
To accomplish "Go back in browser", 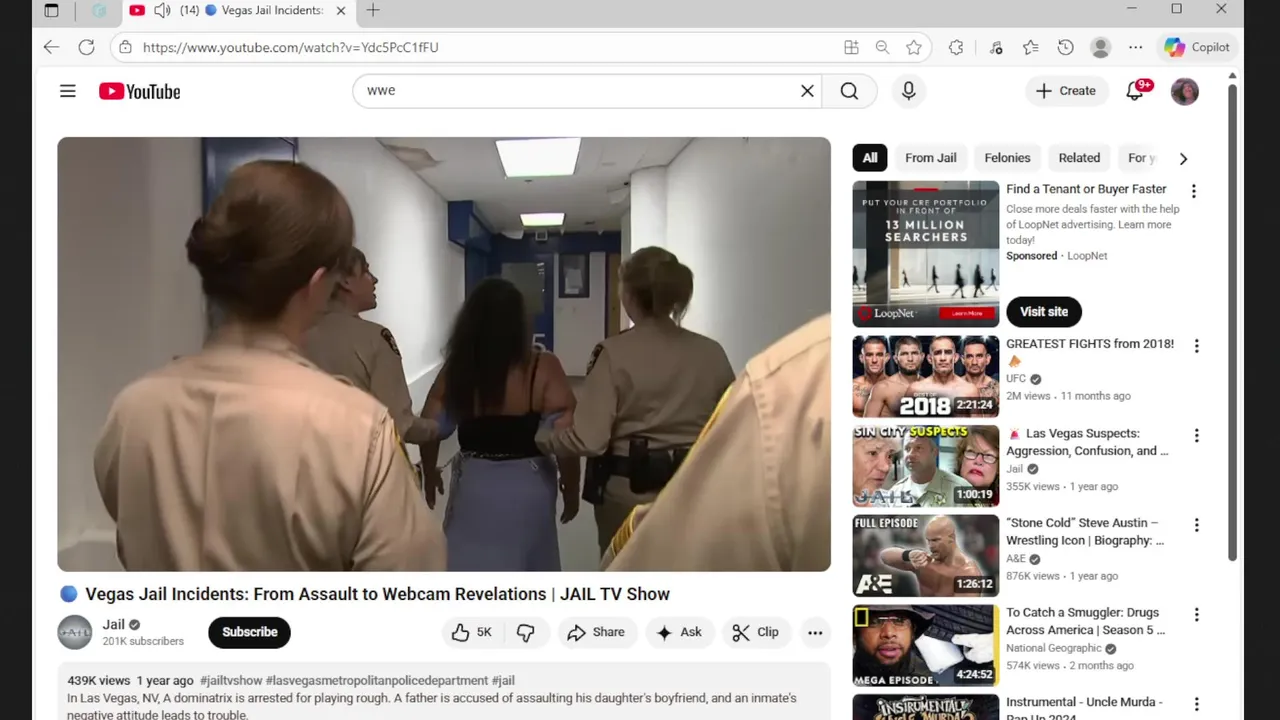I will [x=51, y=47].
